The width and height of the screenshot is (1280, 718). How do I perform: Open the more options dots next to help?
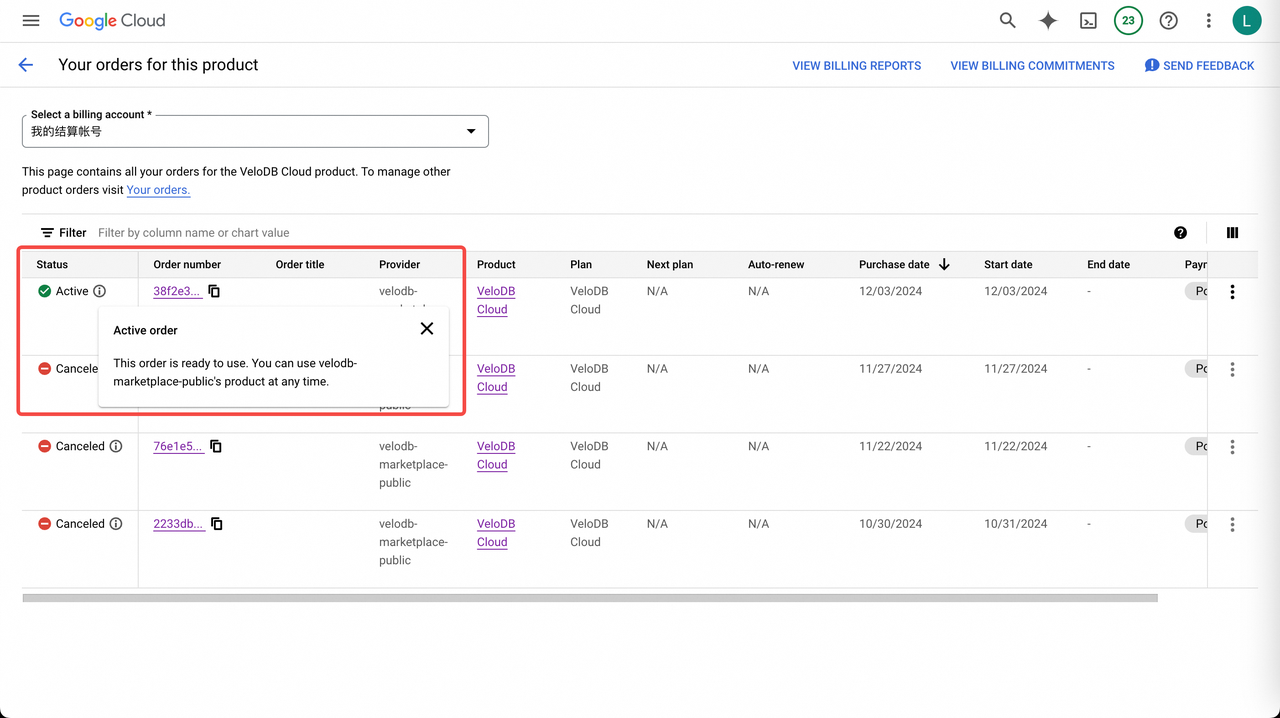click(1208, 20)
